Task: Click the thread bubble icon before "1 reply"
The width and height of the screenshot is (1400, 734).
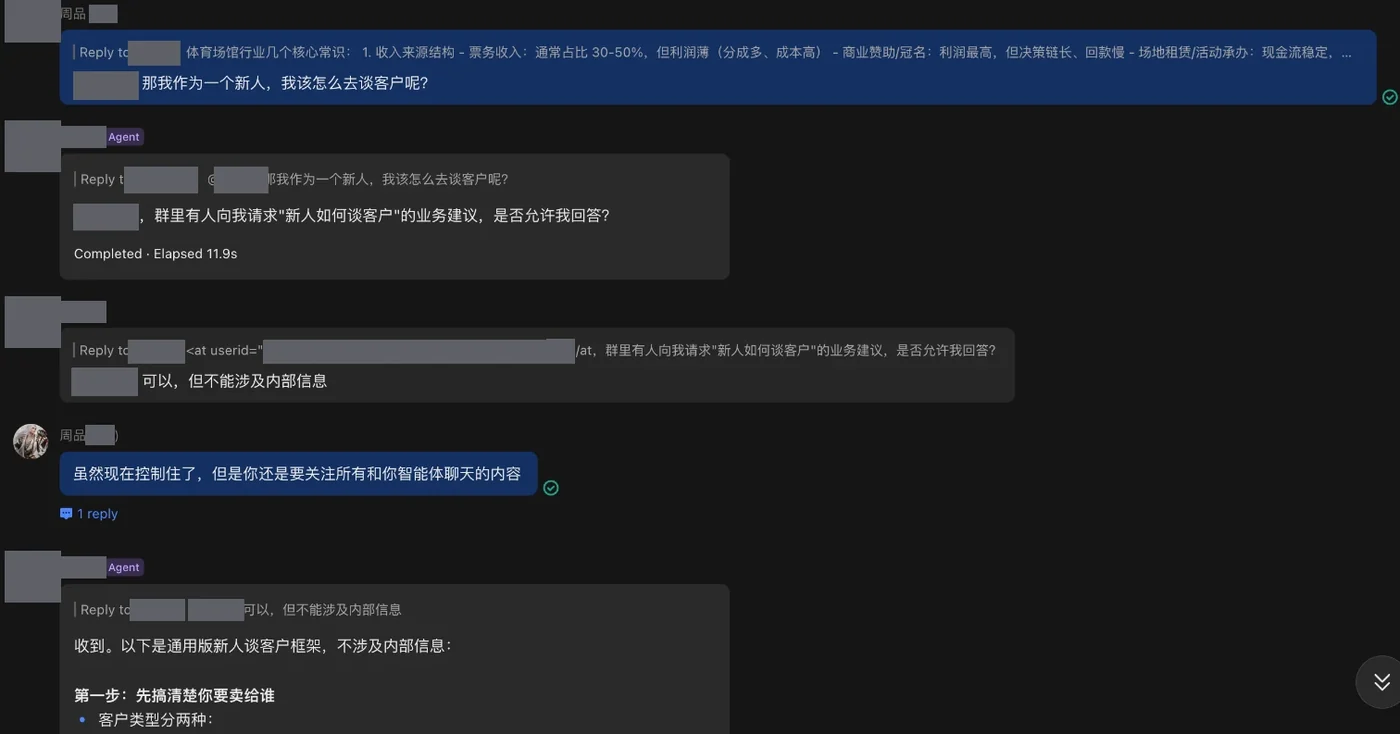Action: click(66, 514)
